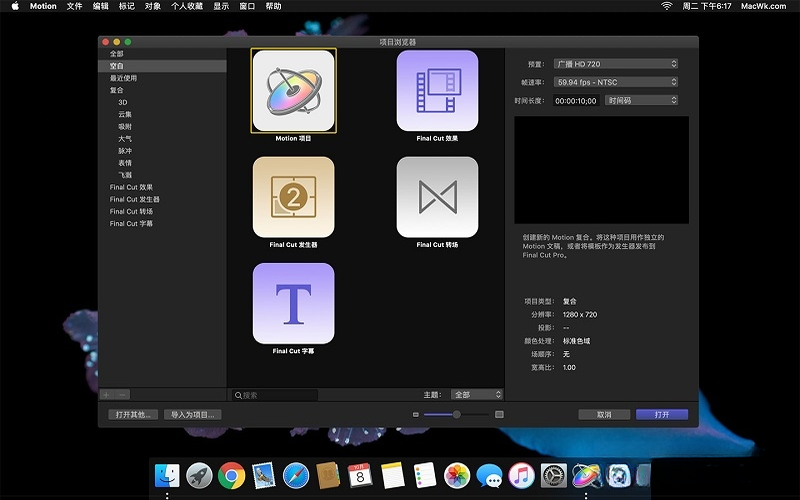This screenshot has width=800, height=500.
Task: Click the search magnifier icon
Action: (238, 395)
